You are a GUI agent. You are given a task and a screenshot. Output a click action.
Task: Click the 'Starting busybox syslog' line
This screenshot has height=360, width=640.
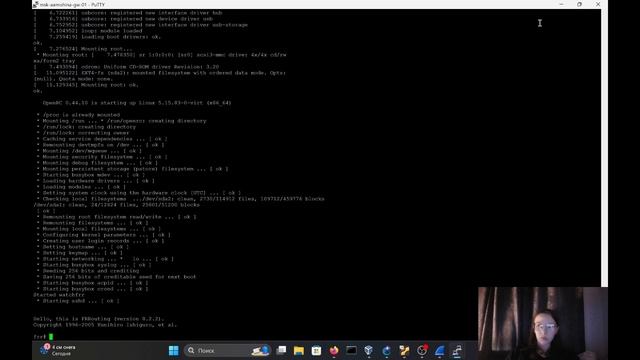tap(94, 265)
